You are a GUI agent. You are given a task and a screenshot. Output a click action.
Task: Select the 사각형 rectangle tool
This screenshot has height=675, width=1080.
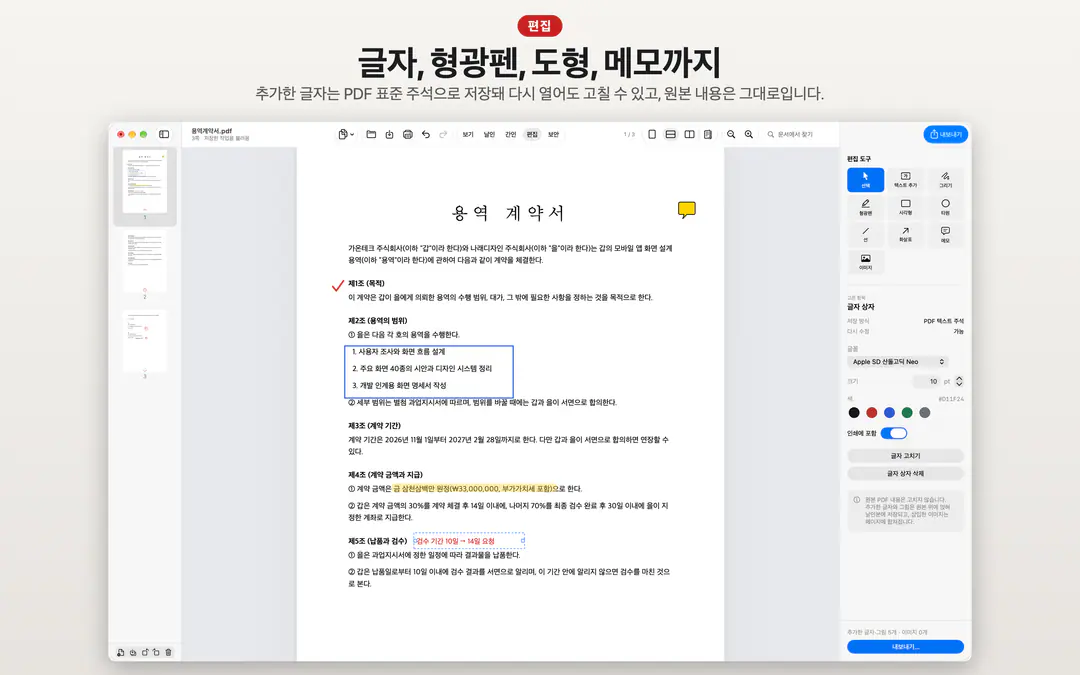point(906,207)
